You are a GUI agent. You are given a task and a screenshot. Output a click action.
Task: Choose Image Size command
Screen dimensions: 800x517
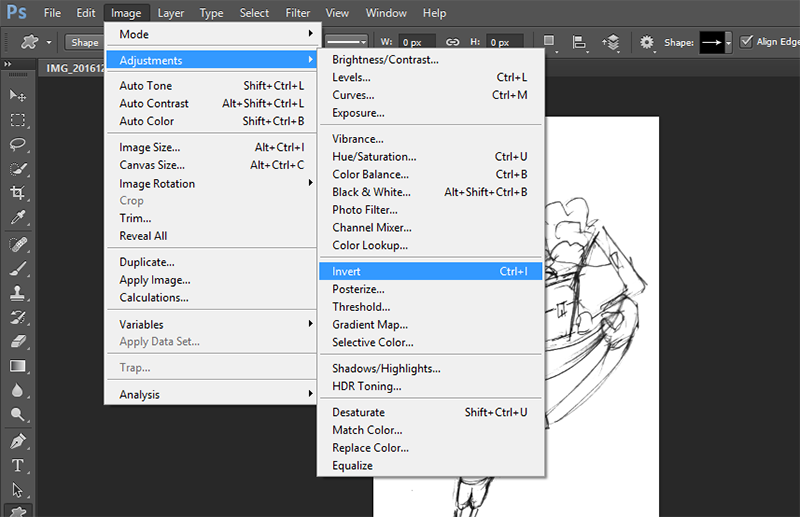(x=214, y=147)
